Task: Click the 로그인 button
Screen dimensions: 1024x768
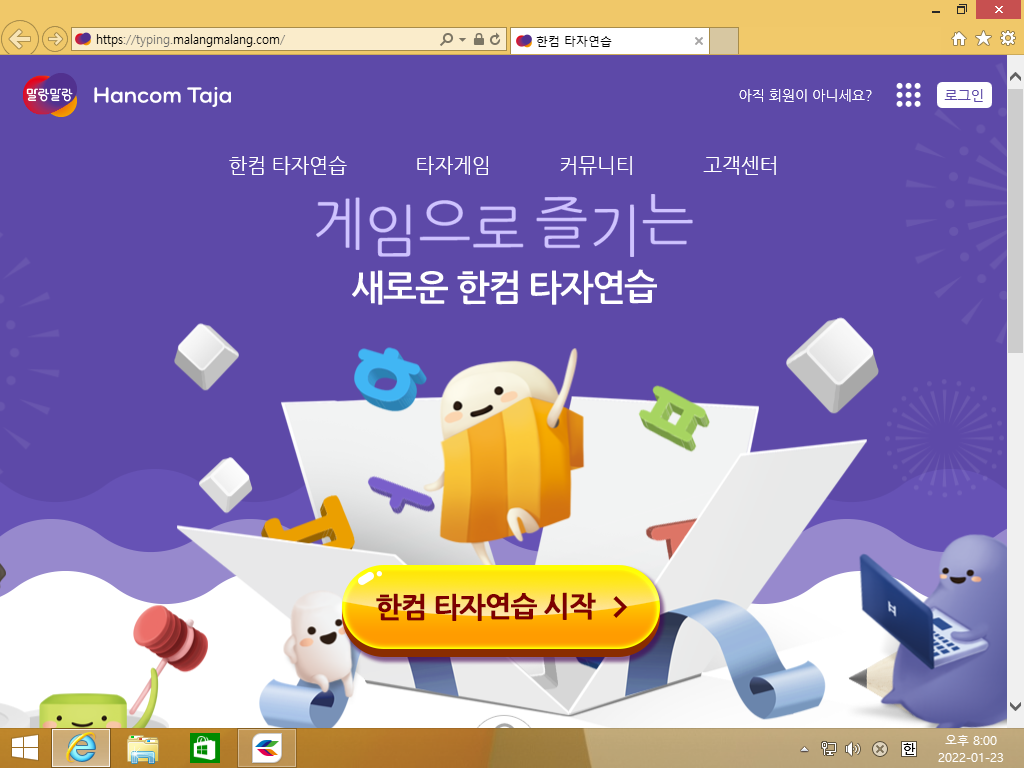Action: click(964, 95)
